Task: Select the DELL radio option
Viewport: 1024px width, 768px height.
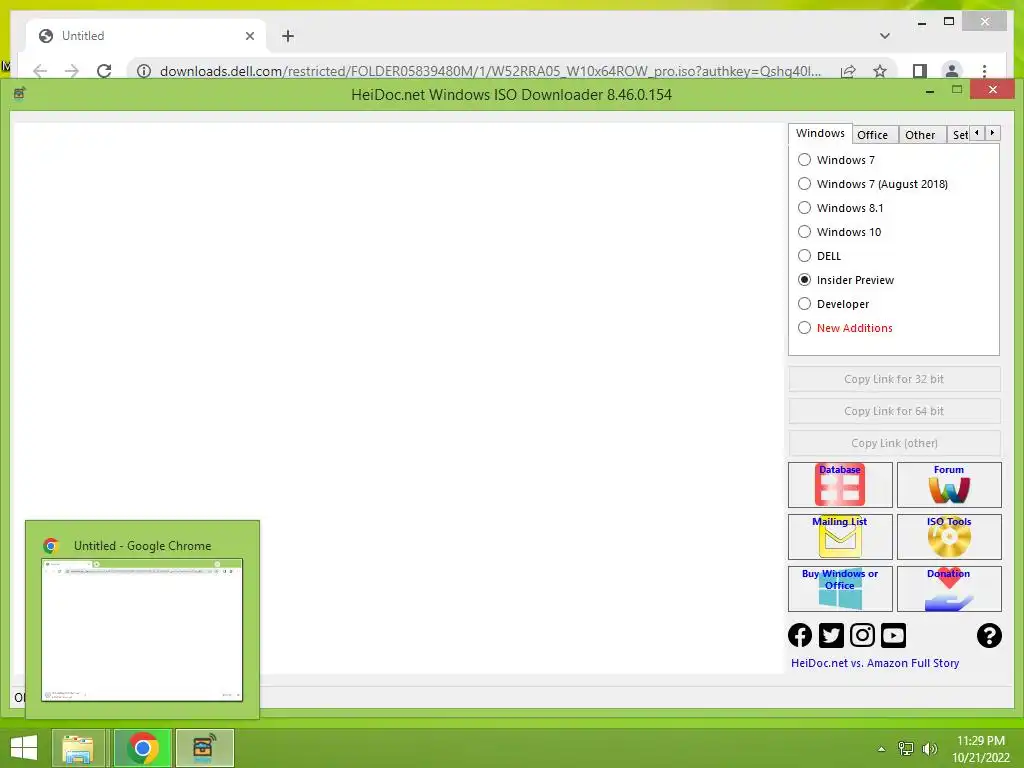Action: pyautogui.click(x=820, y=256)
